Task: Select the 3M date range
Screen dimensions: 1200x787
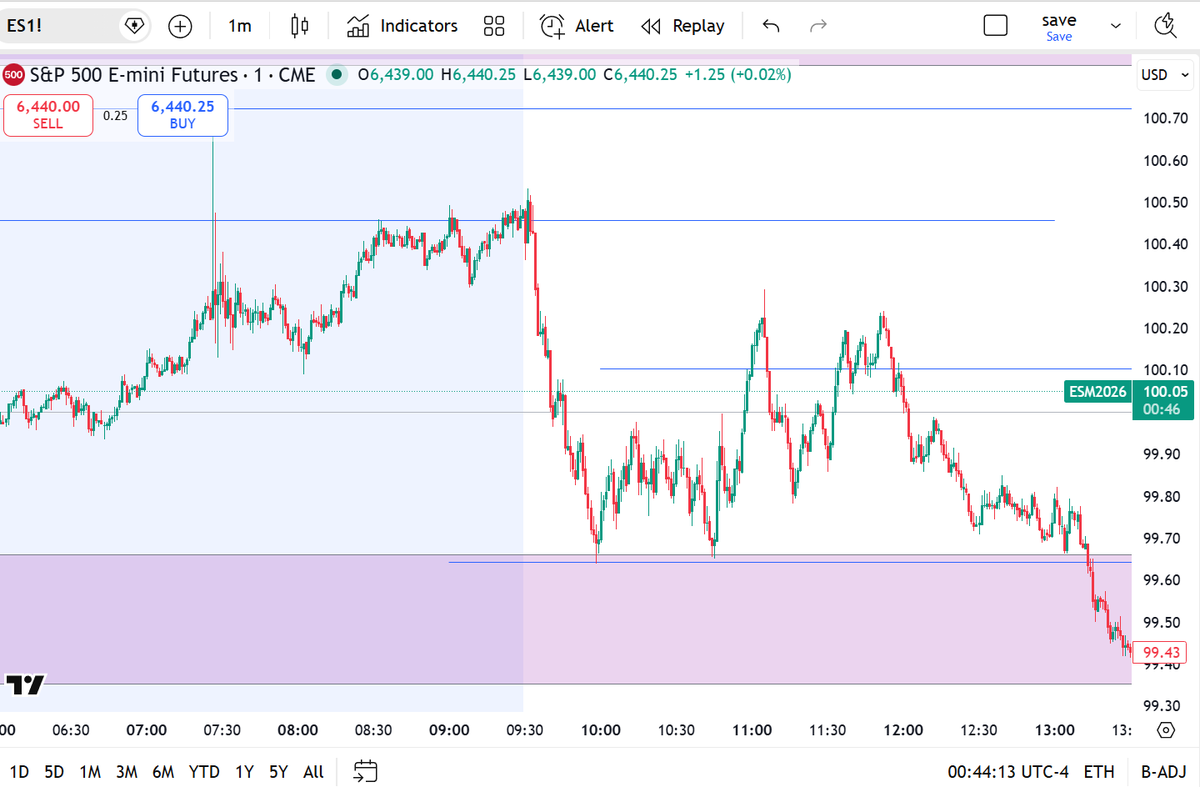Action: [x=126, y=772]
